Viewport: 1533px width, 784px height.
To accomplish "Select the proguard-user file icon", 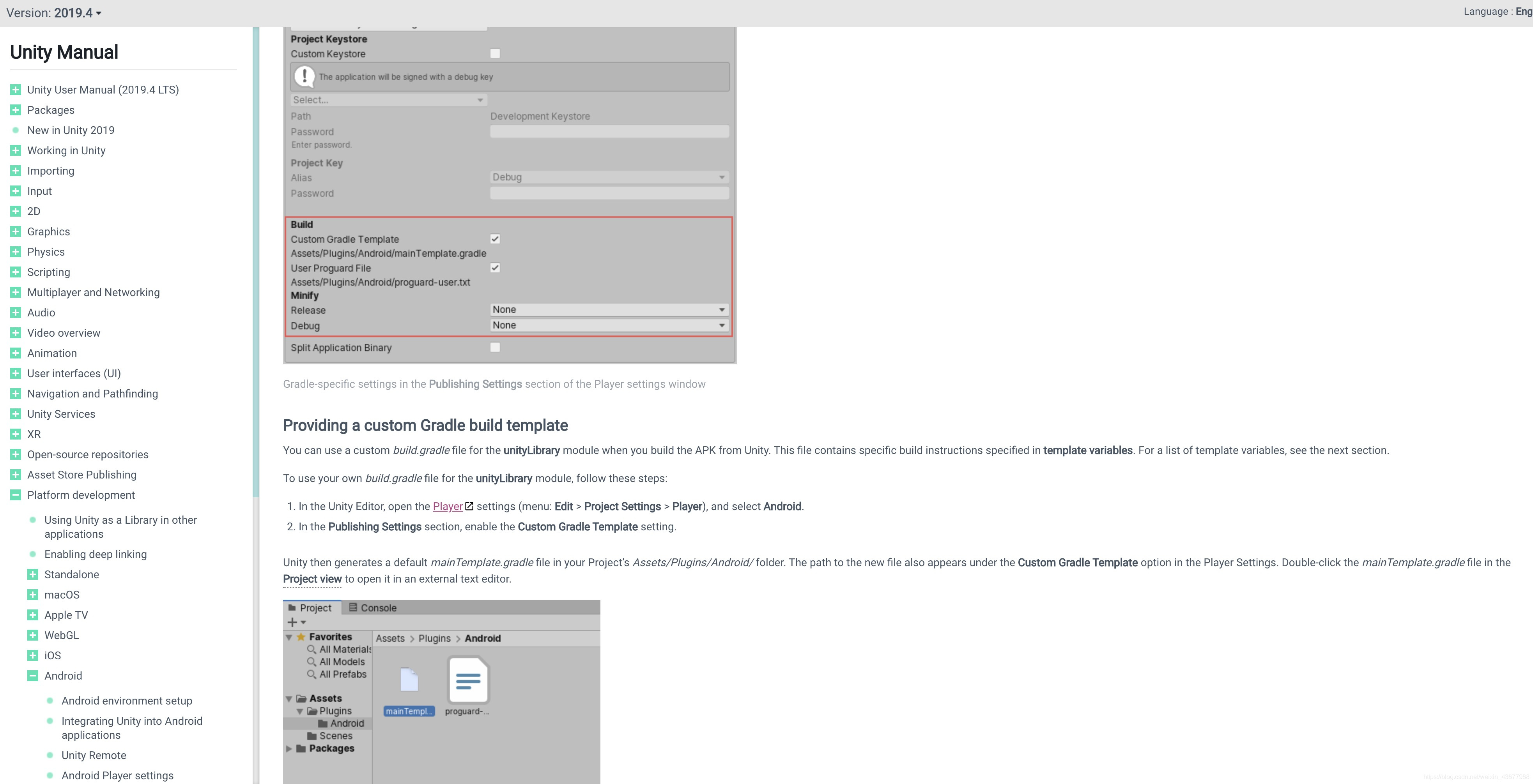I will coord(468,679).
